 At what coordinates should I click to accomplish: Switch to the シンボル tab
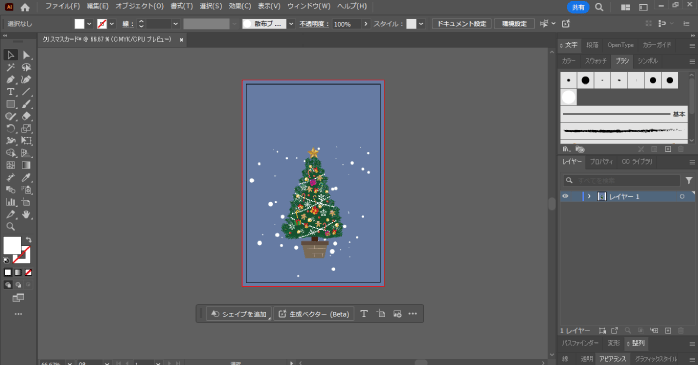647,61
